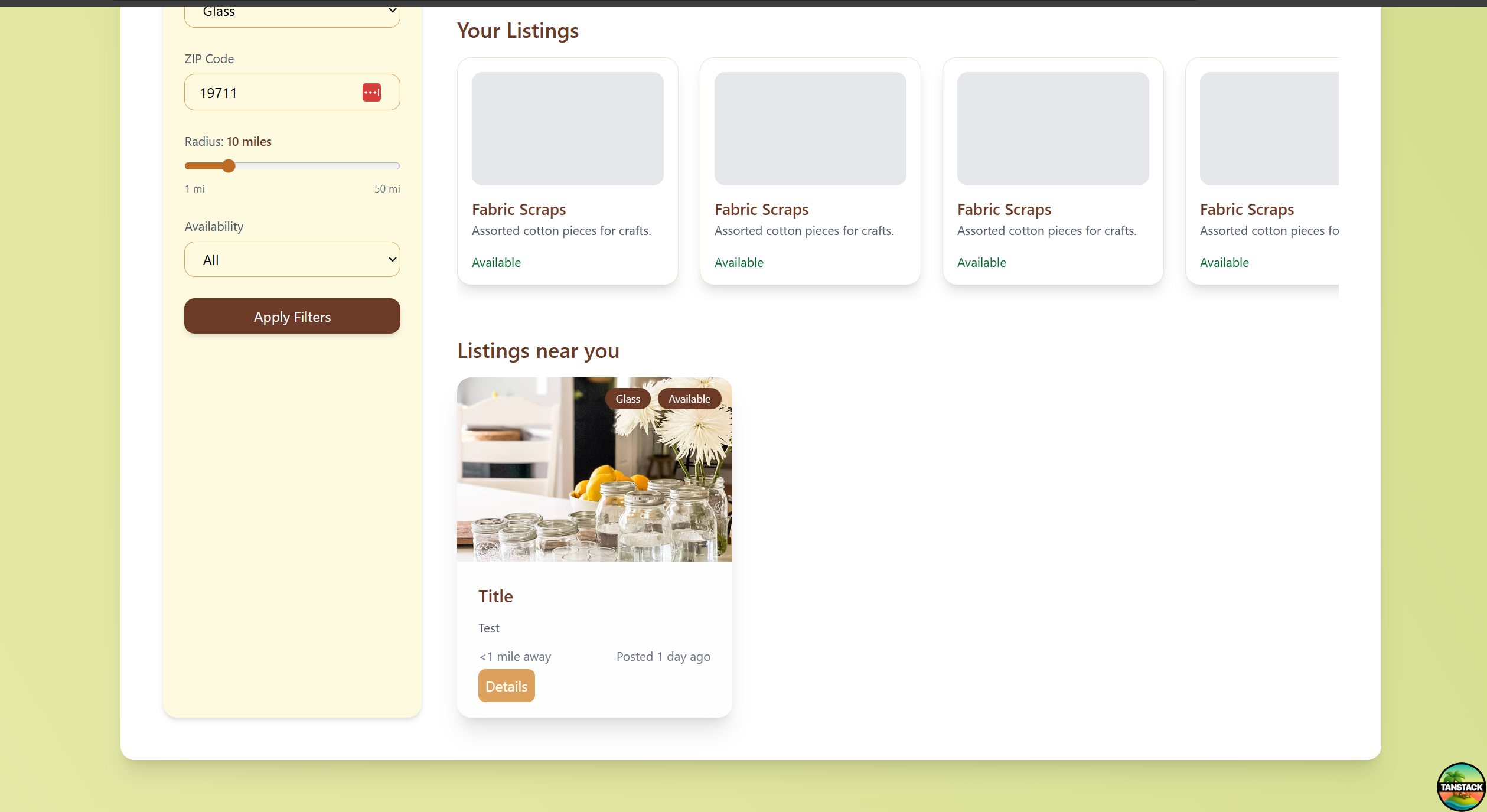Click second Fabric Scraps image placeholder
1487x812 pixels.
(x=810, y=129)
